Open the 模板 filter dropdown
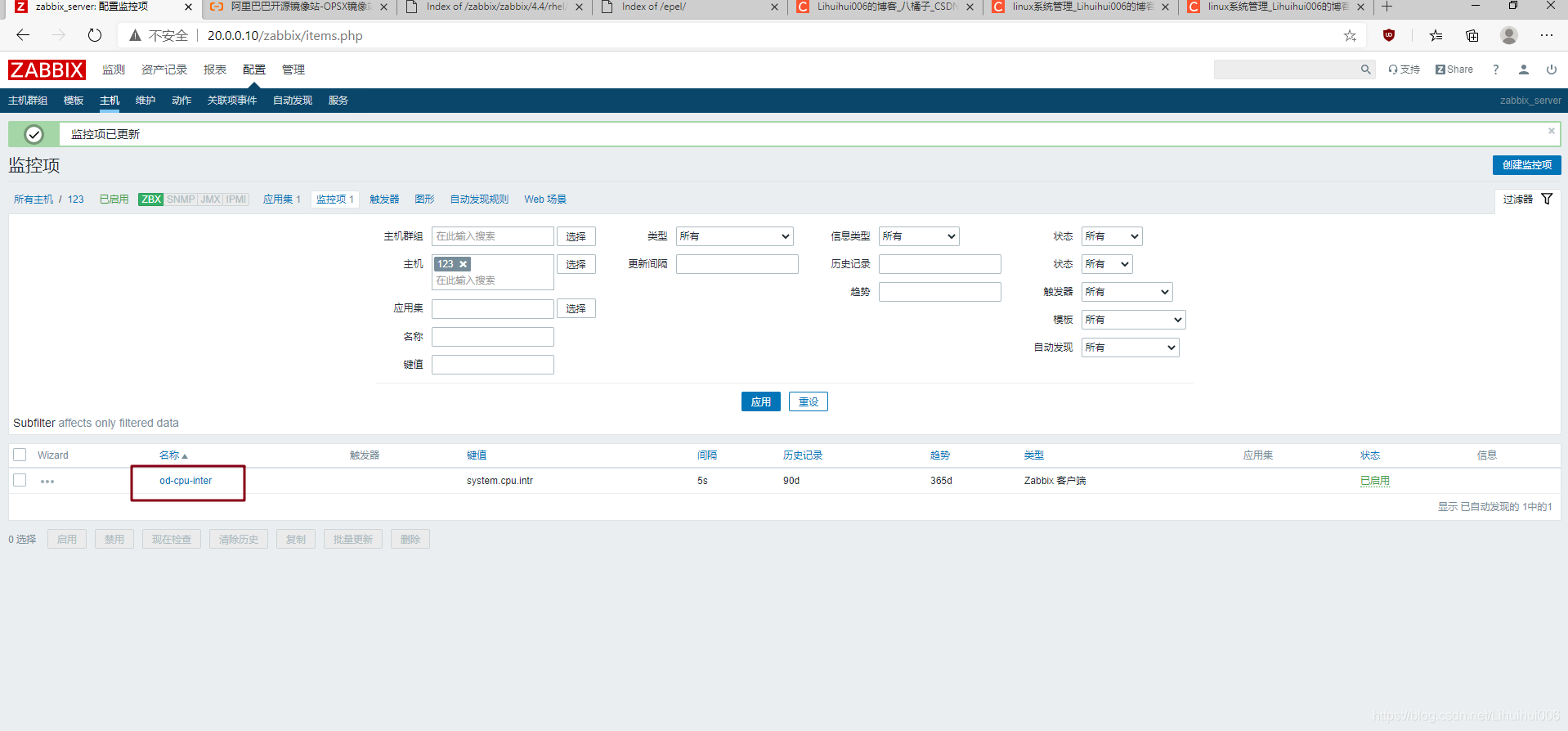Image resolution: width=1568 pixels, height=731 pixels. [x=1134, y=320]
